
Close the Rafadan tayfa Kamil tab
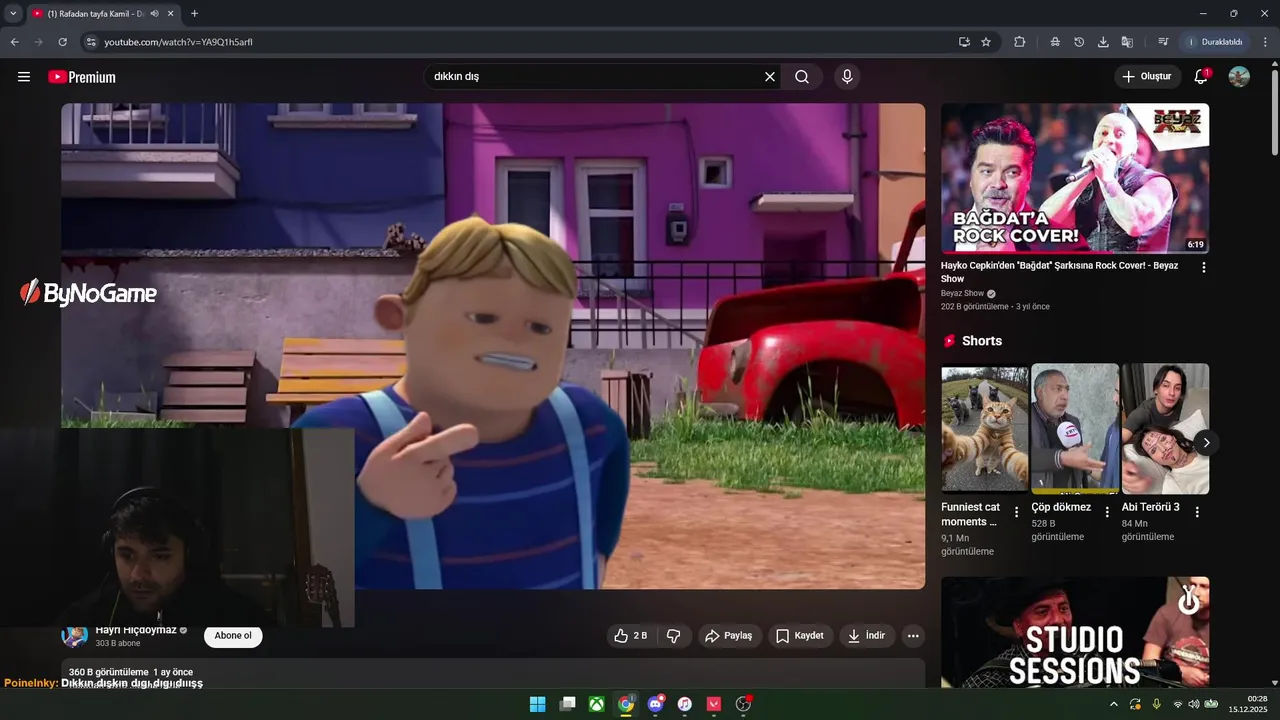(171, 13)
